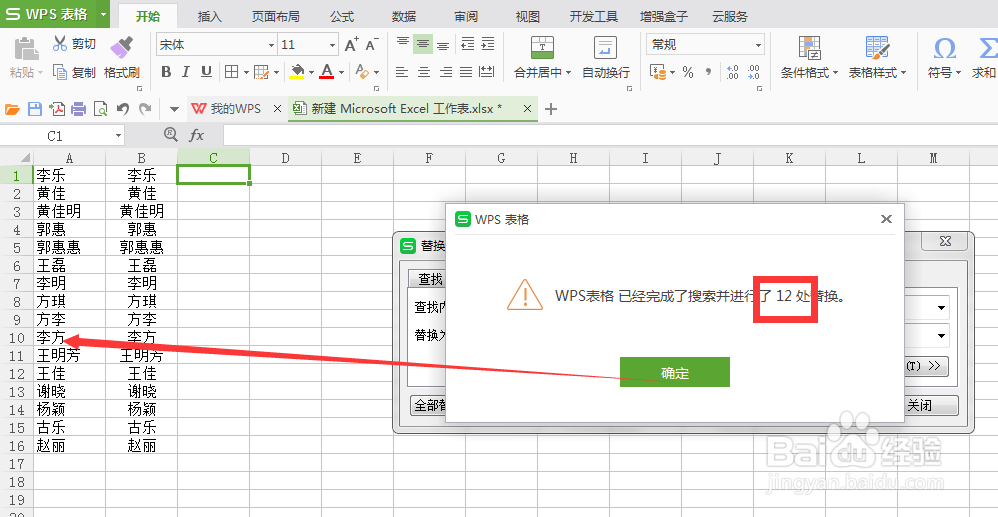The image size is (998, 517).
Task: Switch to the 公式 ribbon tab
Action: click(x=342, y=17)
